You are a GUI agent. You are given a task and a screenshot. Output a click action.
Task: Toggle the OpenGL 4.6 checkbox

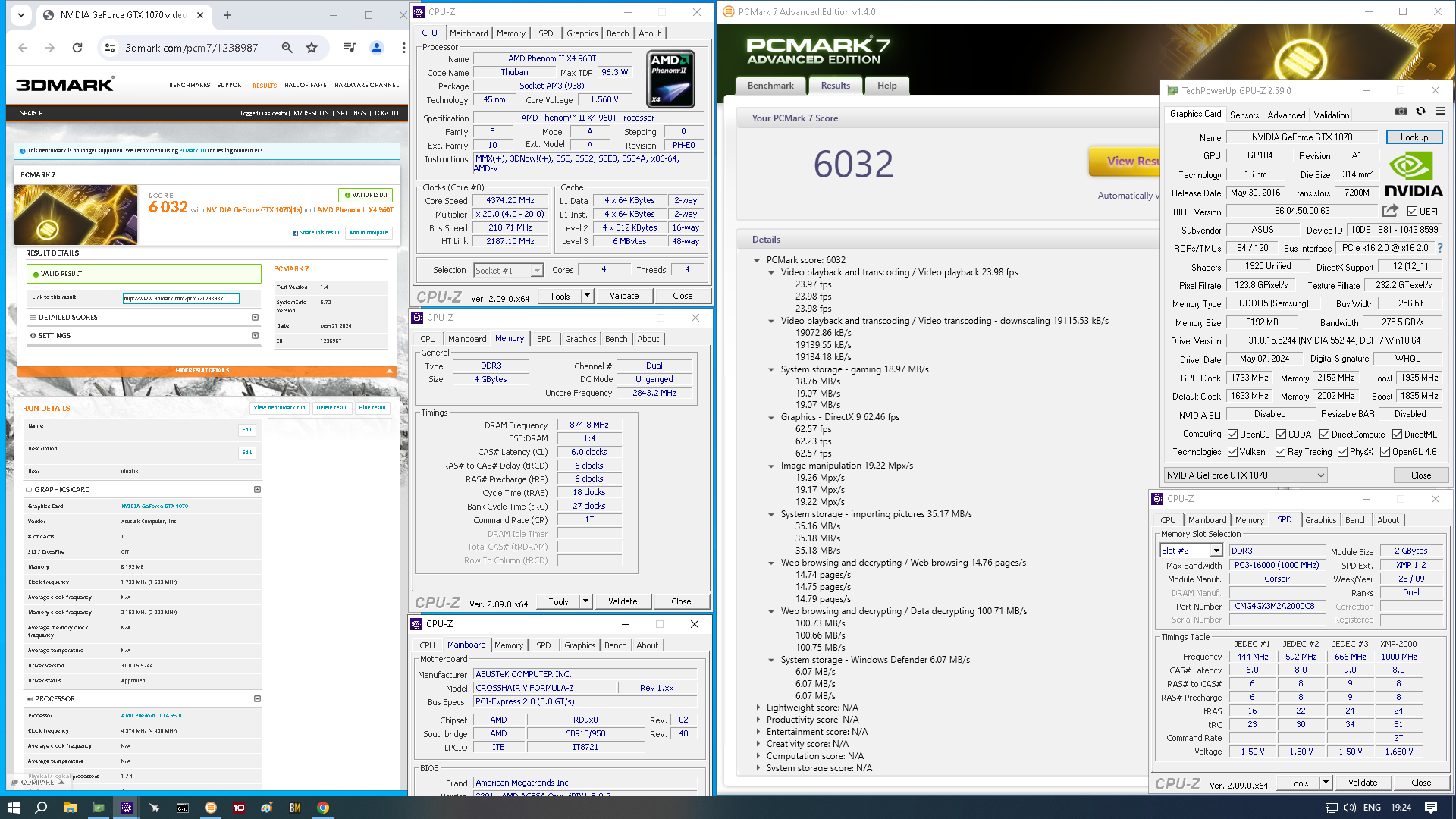tap(1385, 452)
